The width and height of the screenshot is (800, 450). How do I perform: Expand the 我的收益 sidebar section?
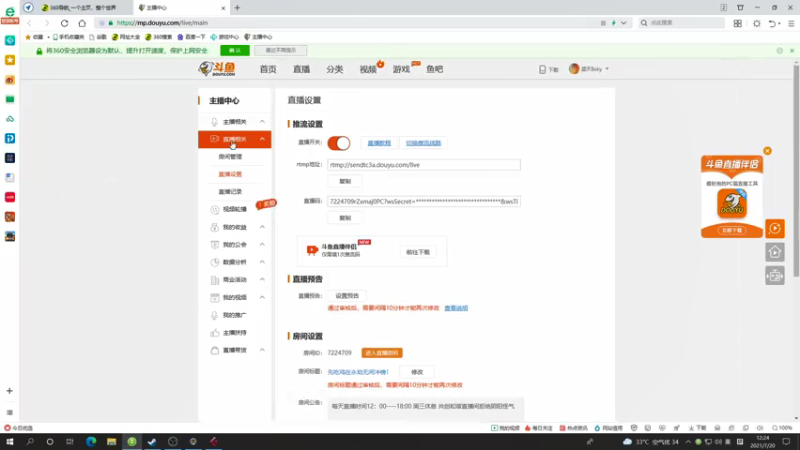point(262,227)
